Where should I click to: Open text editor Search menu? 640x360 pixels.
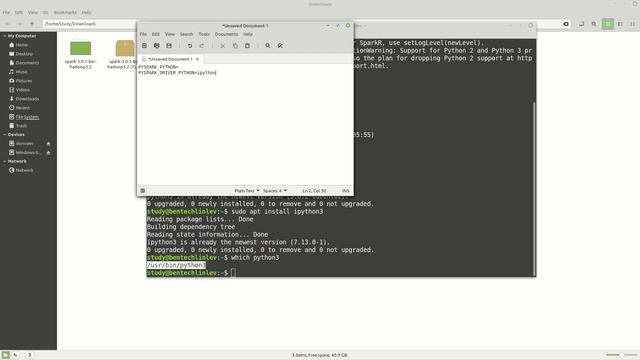(187, 34)
